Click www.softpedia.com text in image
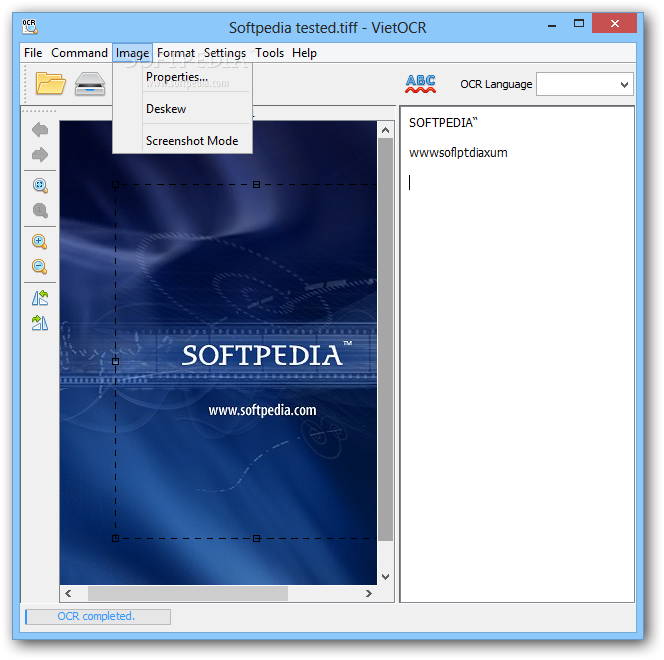This screenshot has height=660, width=664. pyautogui.click(x=262, y=410)
